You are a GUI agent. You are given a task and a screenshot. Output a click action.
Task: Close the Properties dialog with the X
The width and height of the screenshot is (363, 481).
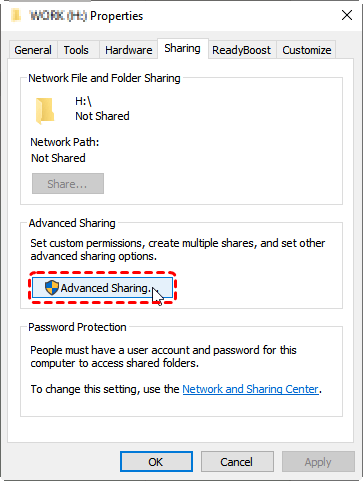point(347,15)
